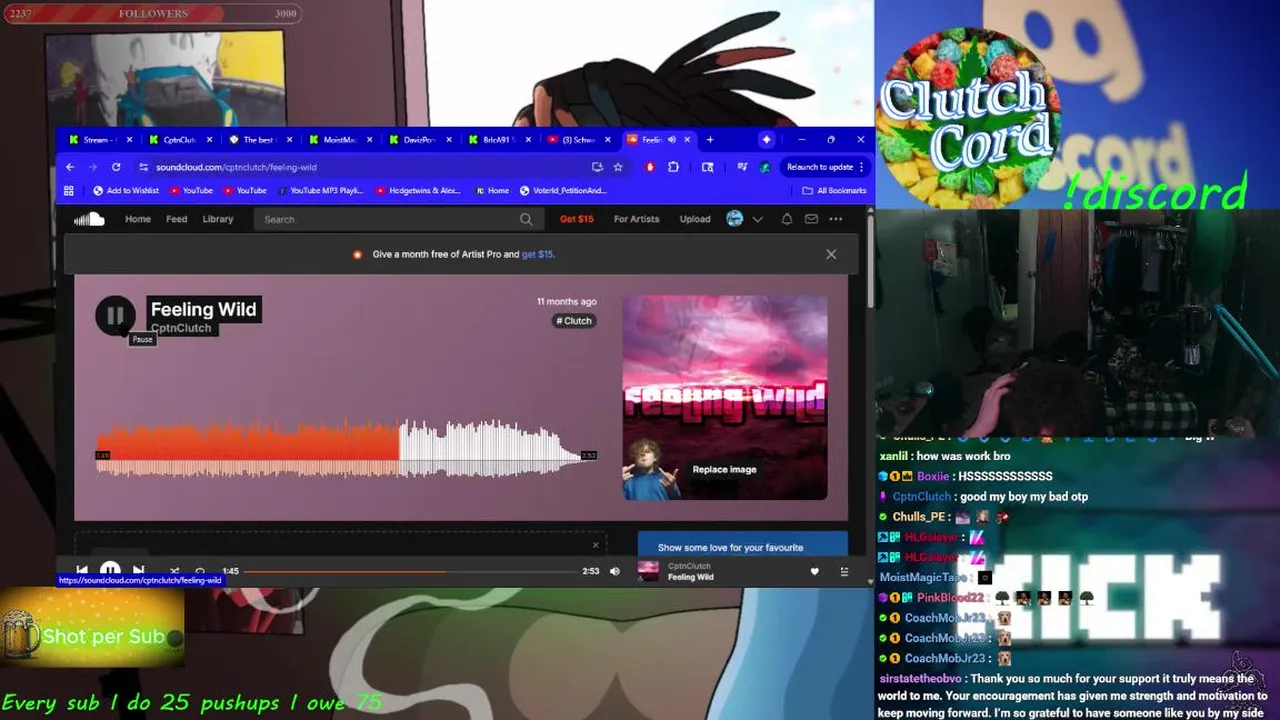The image size is (1280, 720).
Task: Switch to the BrlcA91 browser tab
Action: click(x=499, y=140)
